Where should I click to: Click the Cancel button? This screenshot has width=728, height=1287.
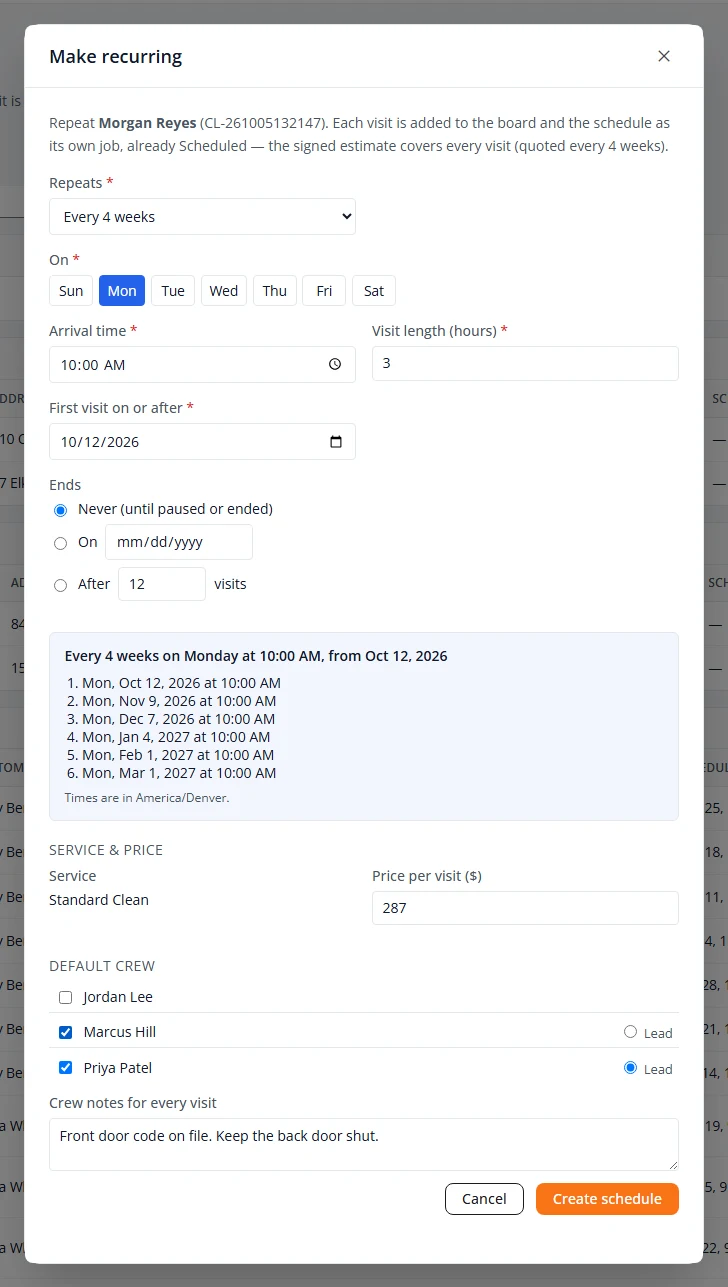(484, 1199)
